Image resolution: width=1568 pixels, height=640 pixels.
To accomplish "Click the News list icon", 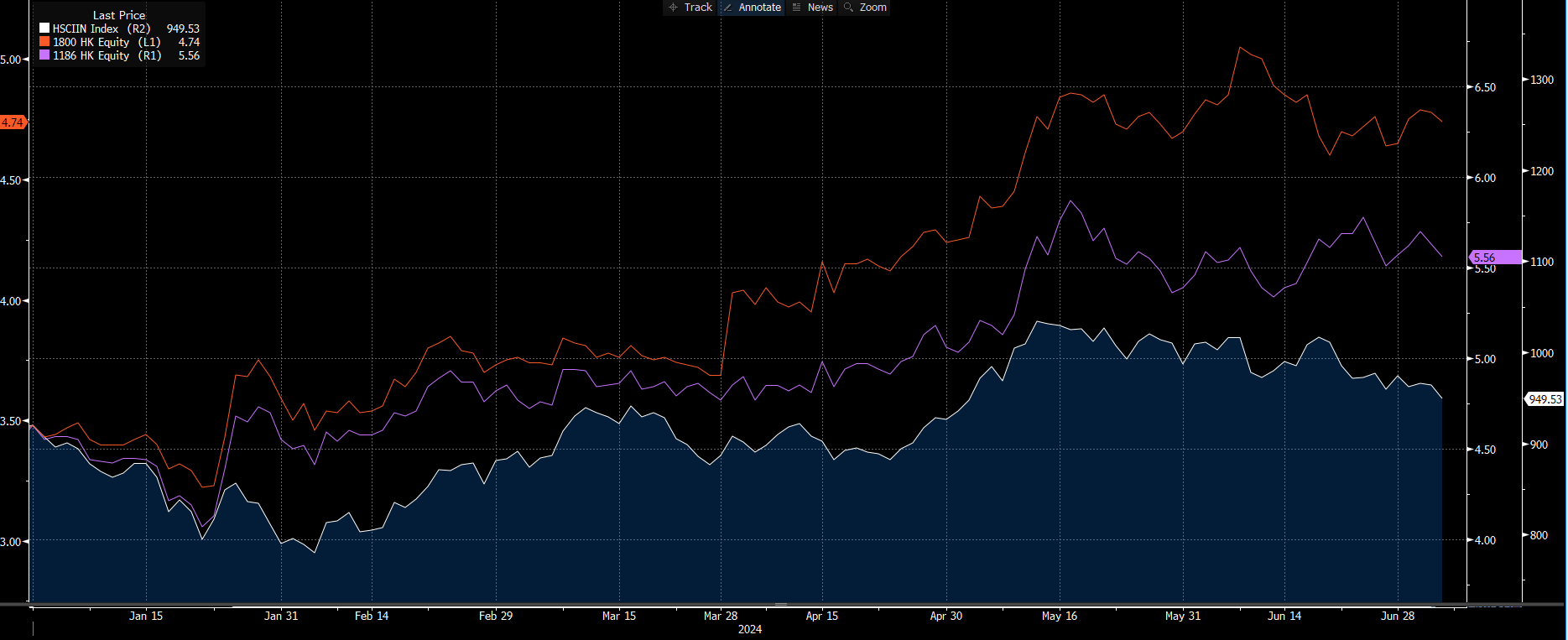I will pyautogui.click(x=797, y=8).
